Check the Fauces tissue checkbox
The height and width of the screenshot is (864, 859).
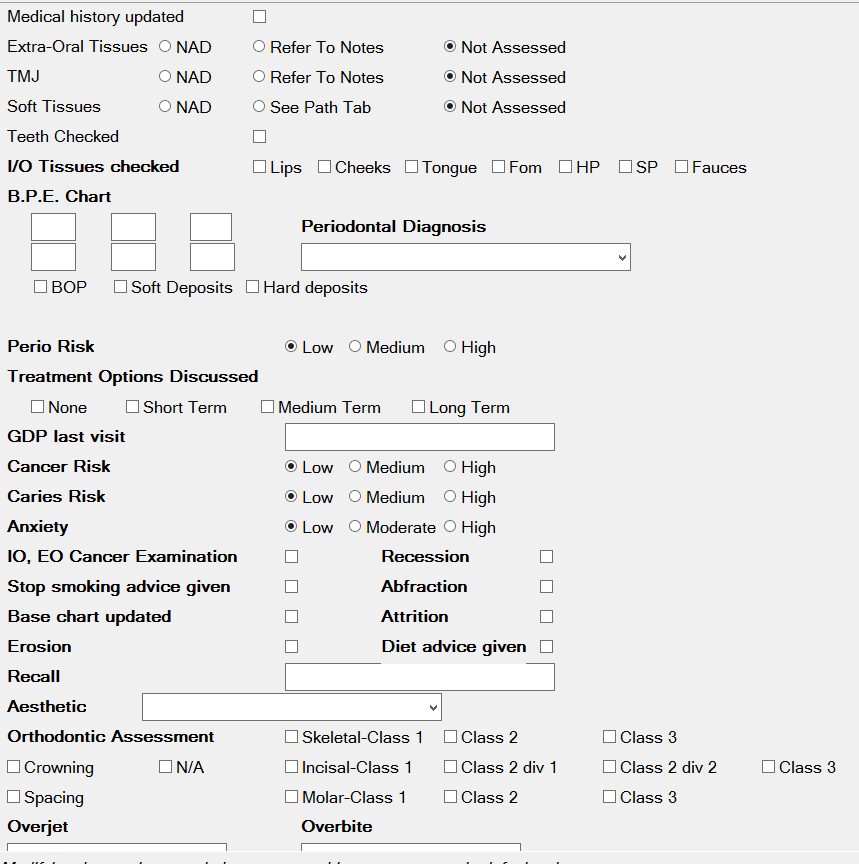679,167
